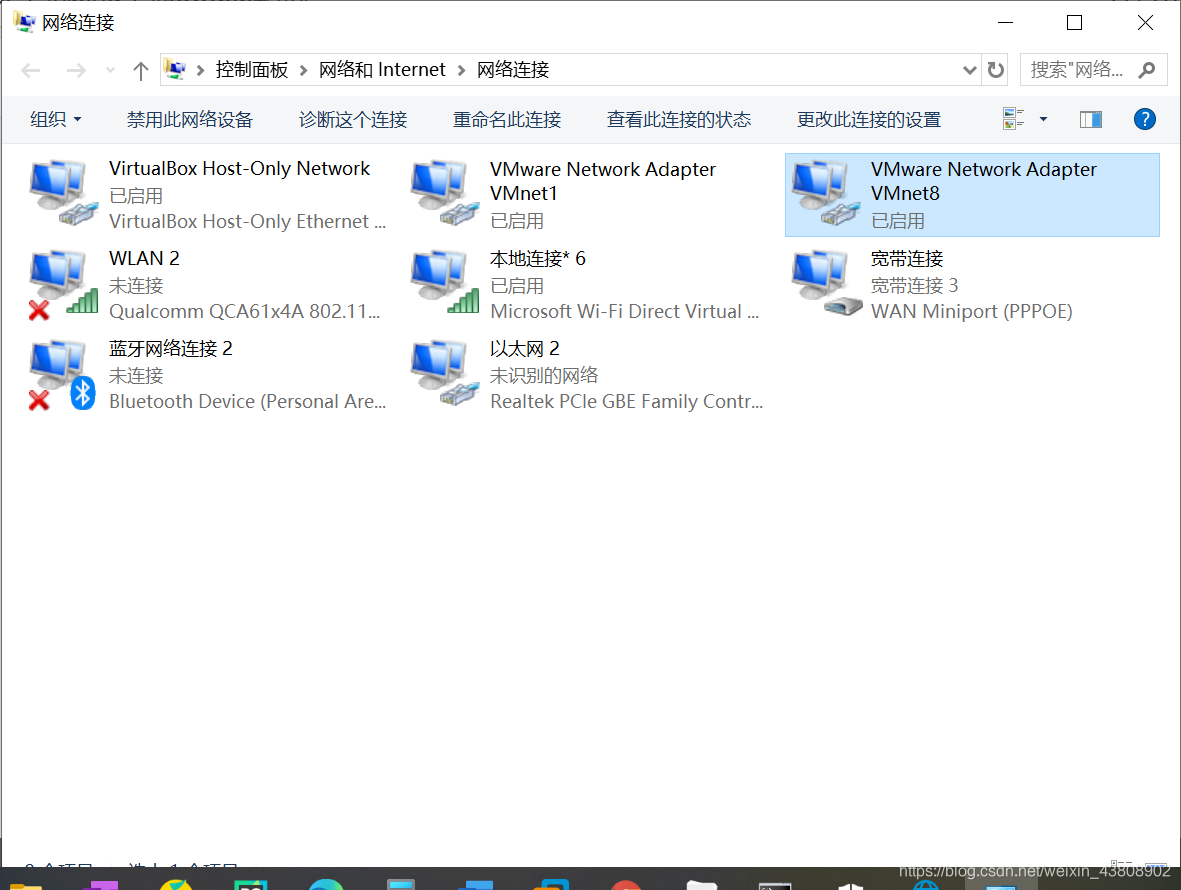Click 查看此连接的状态 in the toolbar
The width and height of the screenshot is (1181, 890).
click(679, 119)
